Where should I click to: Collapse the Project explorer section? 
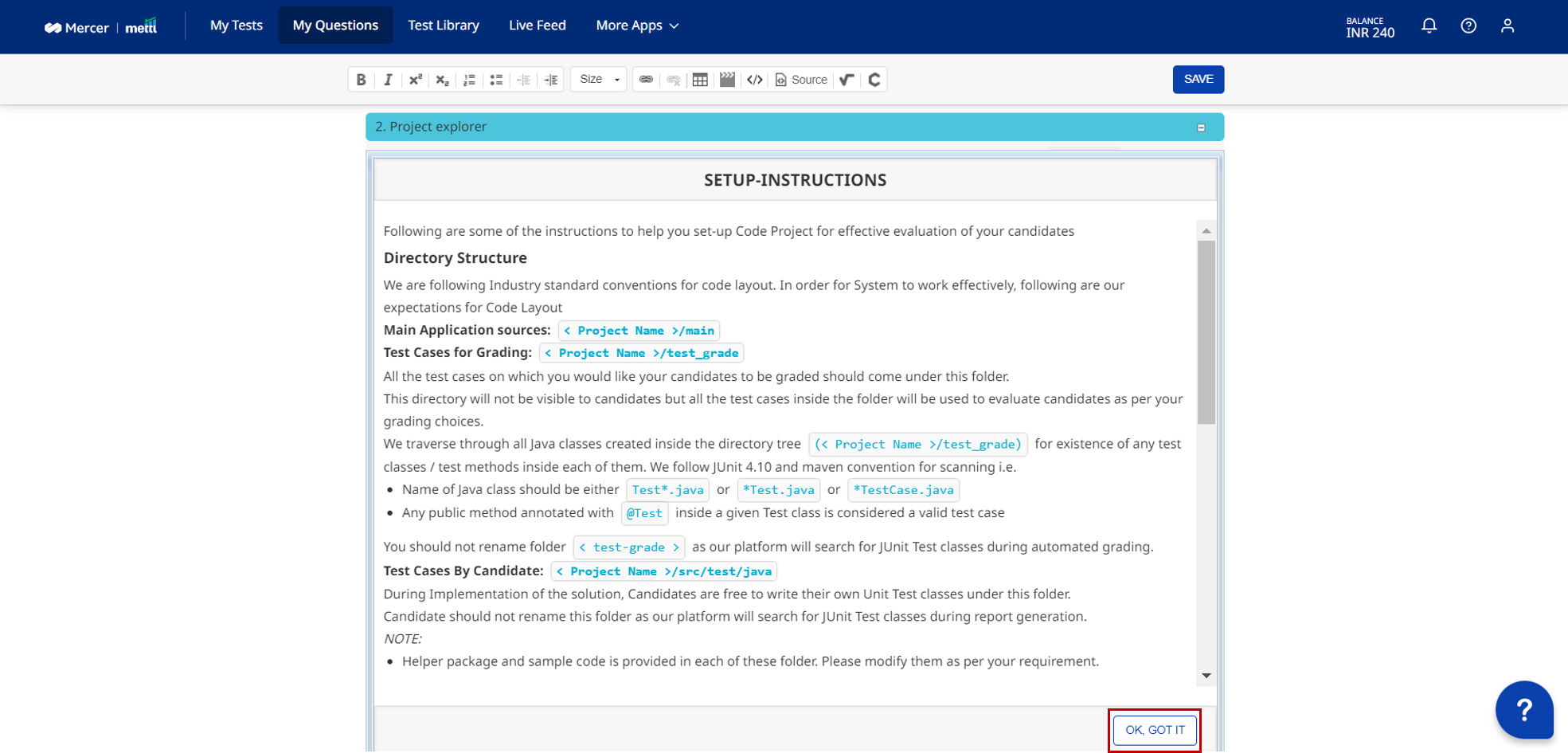pyautogui.click(x=1201, y=127)
